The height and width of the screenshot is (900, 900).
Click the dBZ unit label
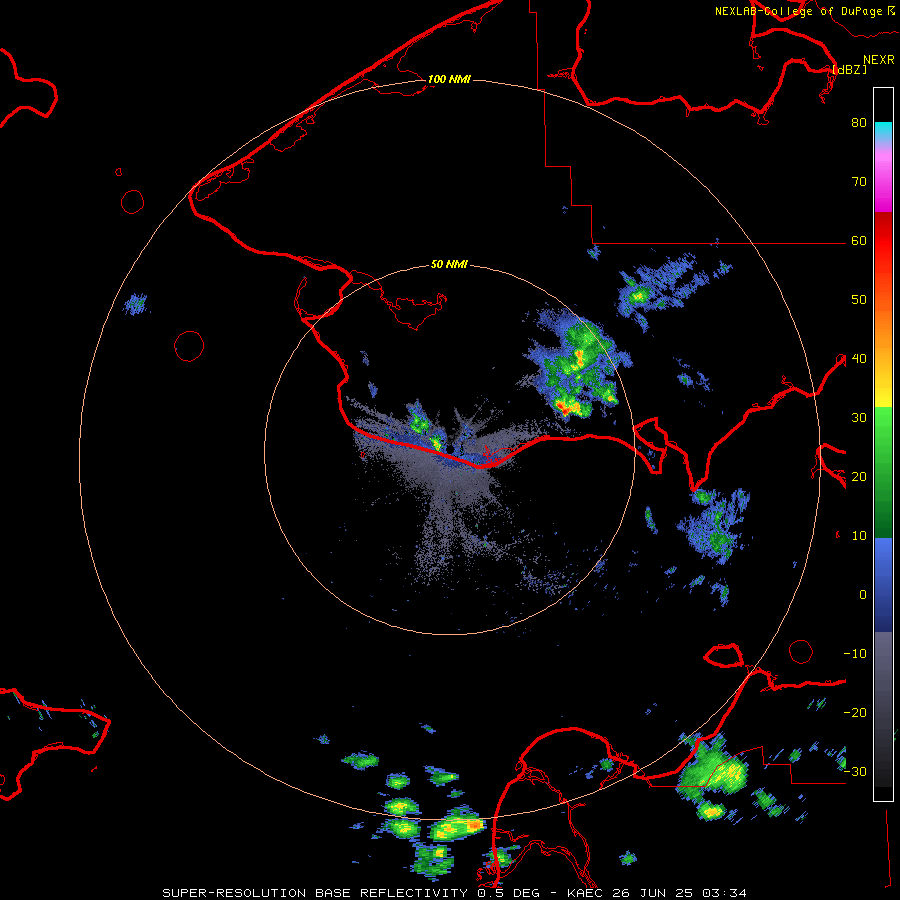pos(849,69)
